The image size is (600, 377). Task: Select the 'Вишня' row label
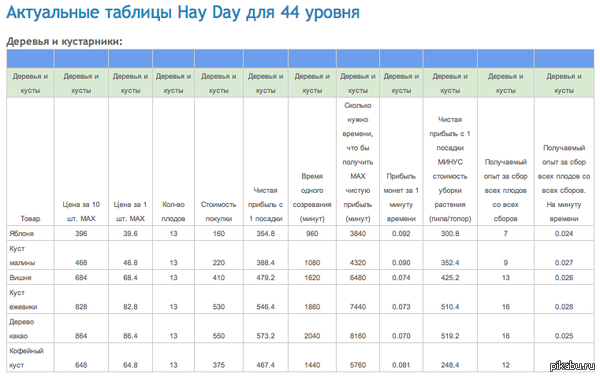[20, 277]
